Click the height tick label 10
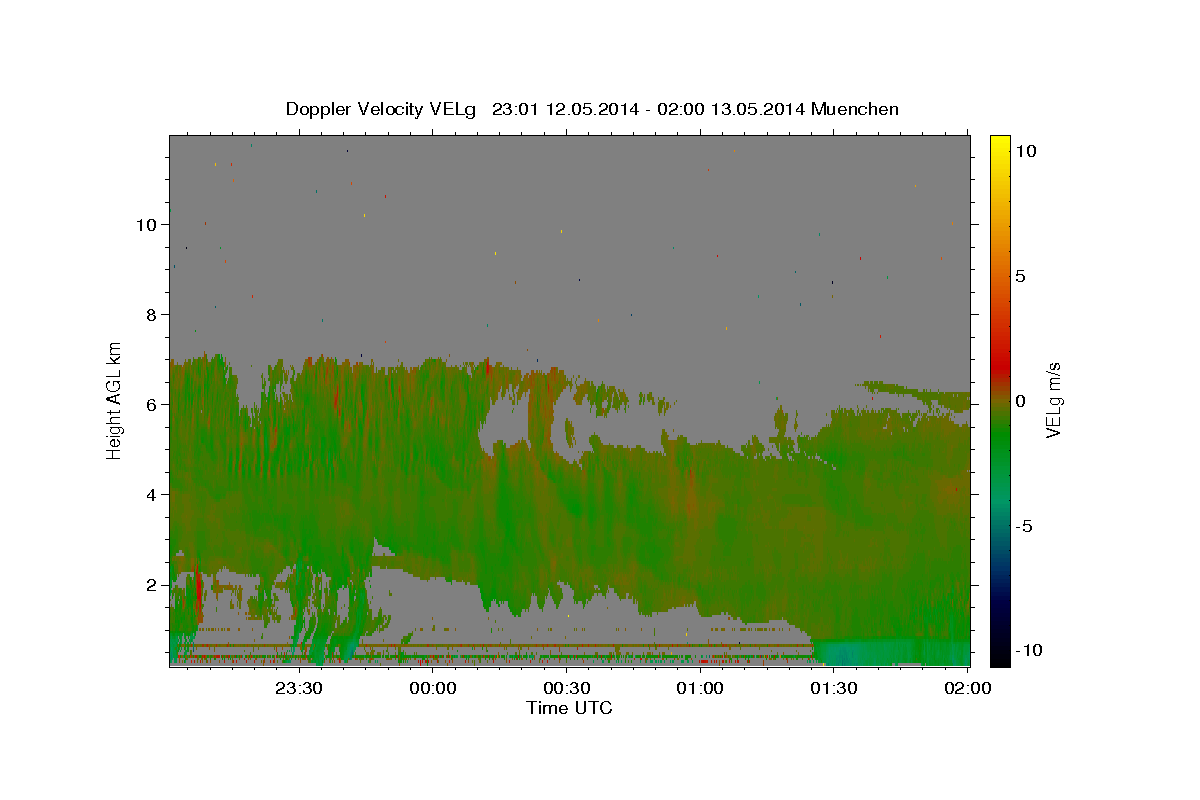Viewport: 1200px width, 800px height. click(147, 224)
